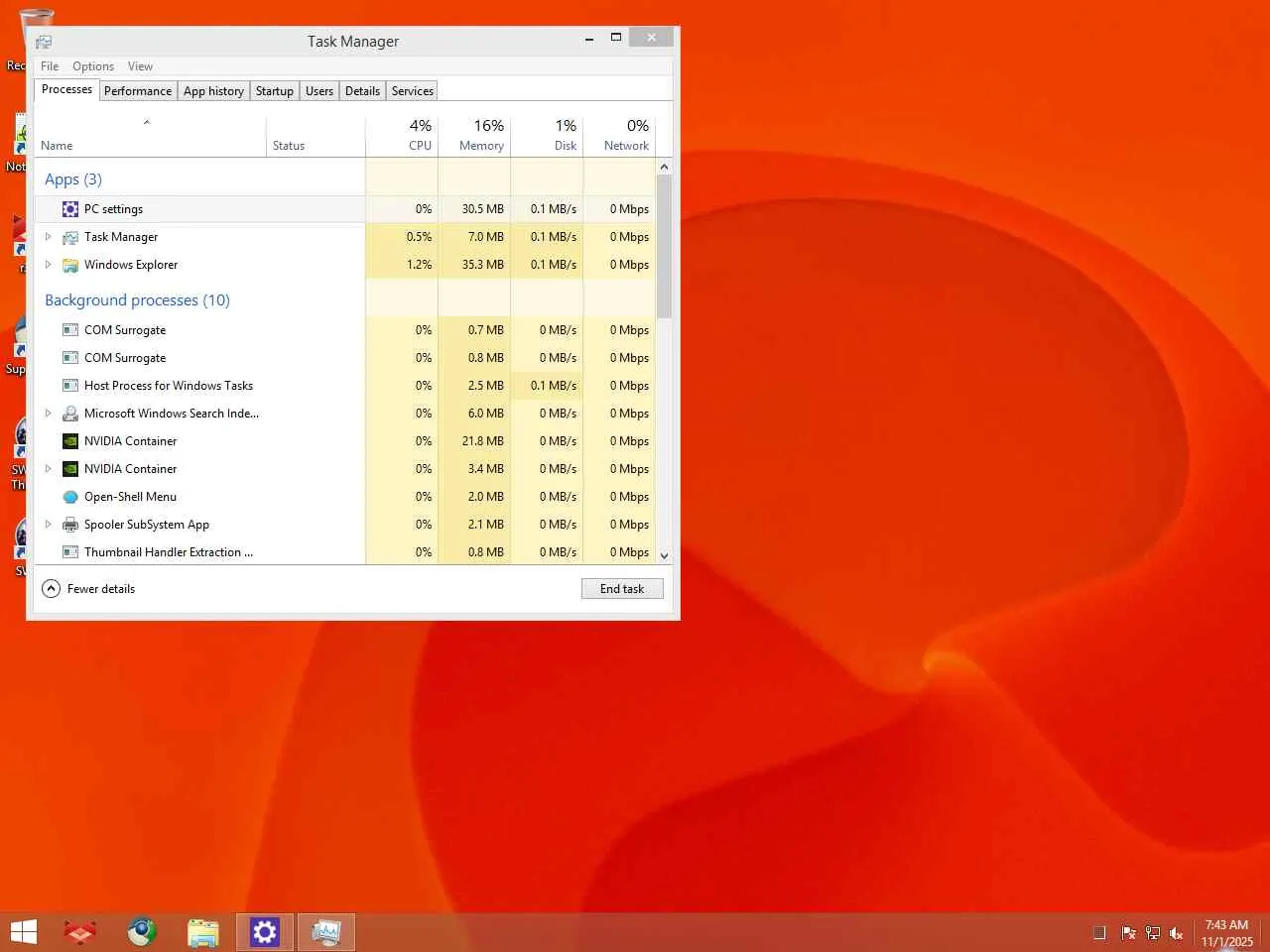The height and width of the screenshot is (952, 1270).
Task: Sort processes by Network column header
Action: point(619,136)
